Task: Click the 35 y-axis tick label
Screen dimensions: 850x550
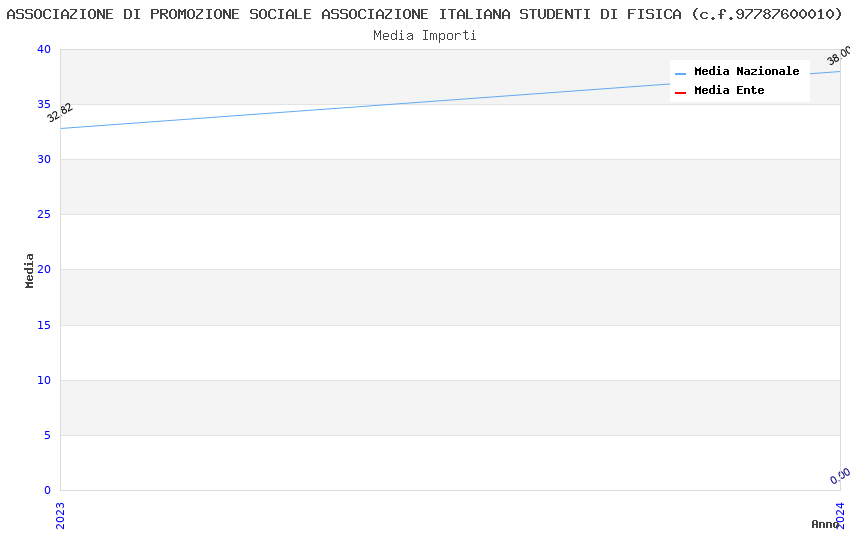Action: 43,105
